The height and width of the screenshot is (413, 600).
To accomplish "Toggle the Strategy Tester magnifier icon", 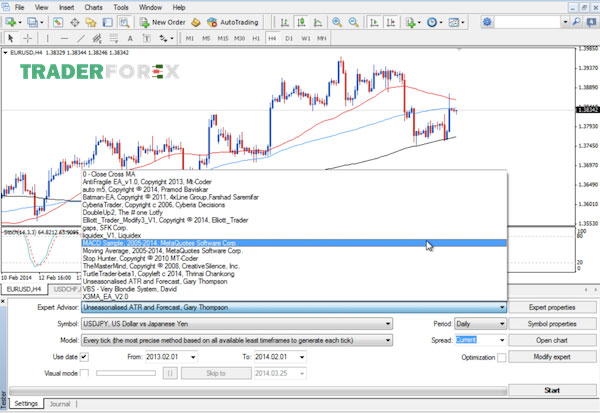I will (124, 23).
